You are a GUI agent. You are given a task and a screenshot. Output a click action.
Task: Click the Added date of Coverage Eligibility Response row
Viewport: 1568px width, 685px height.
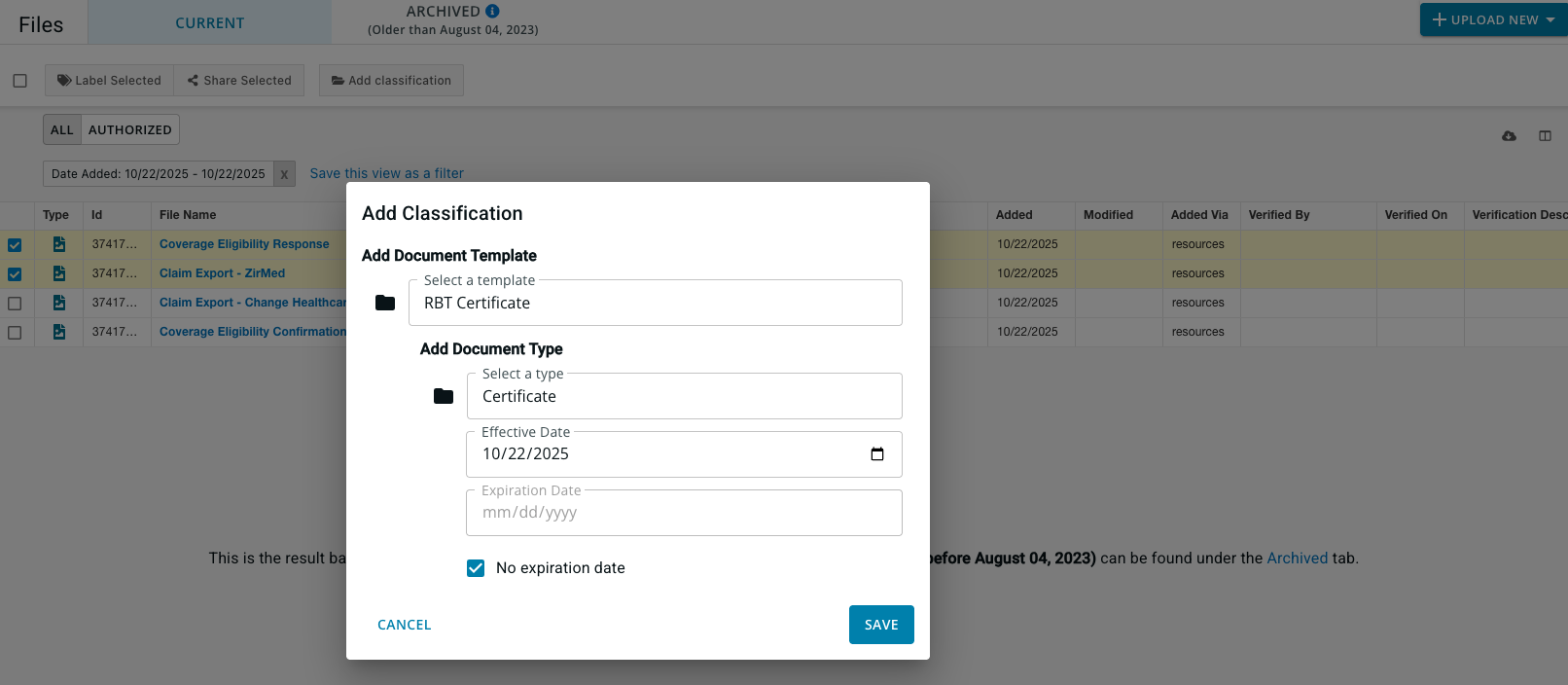pos(1027,244)
